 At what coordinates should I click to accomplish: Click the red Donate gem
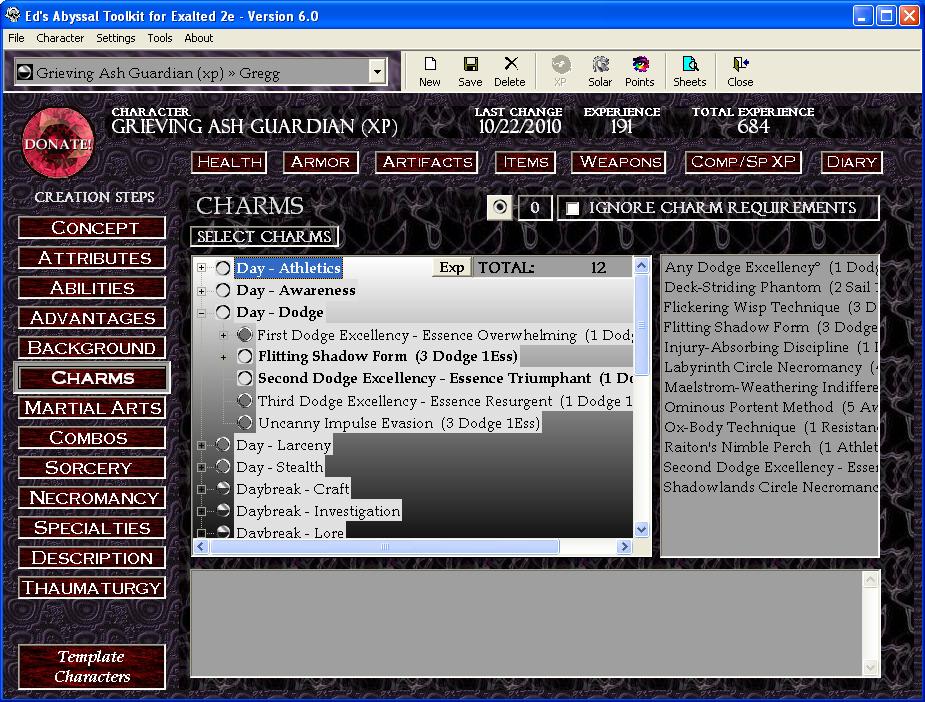(x=58, y=143)
